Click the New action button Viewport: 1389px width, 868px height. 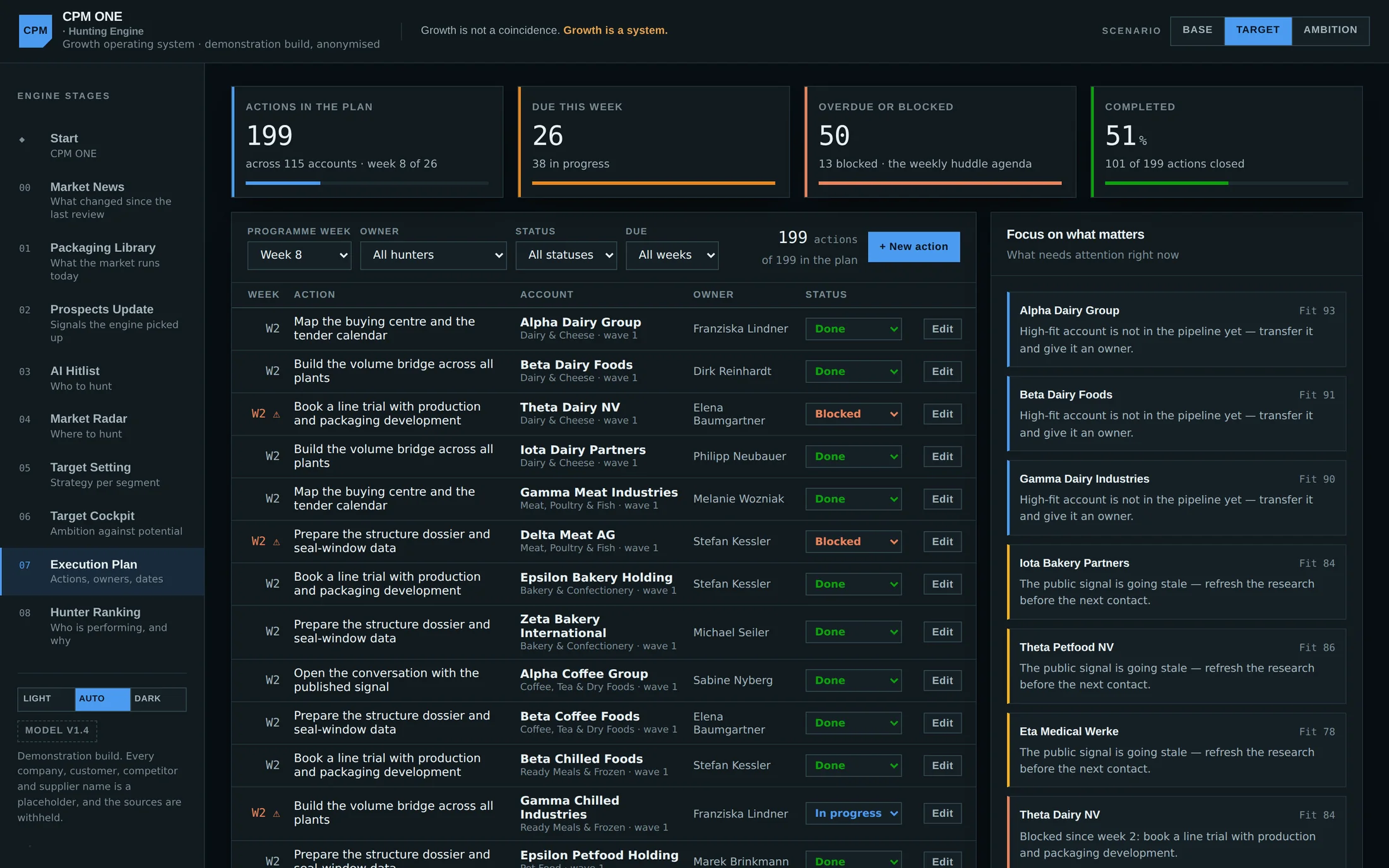click(914, 247)
